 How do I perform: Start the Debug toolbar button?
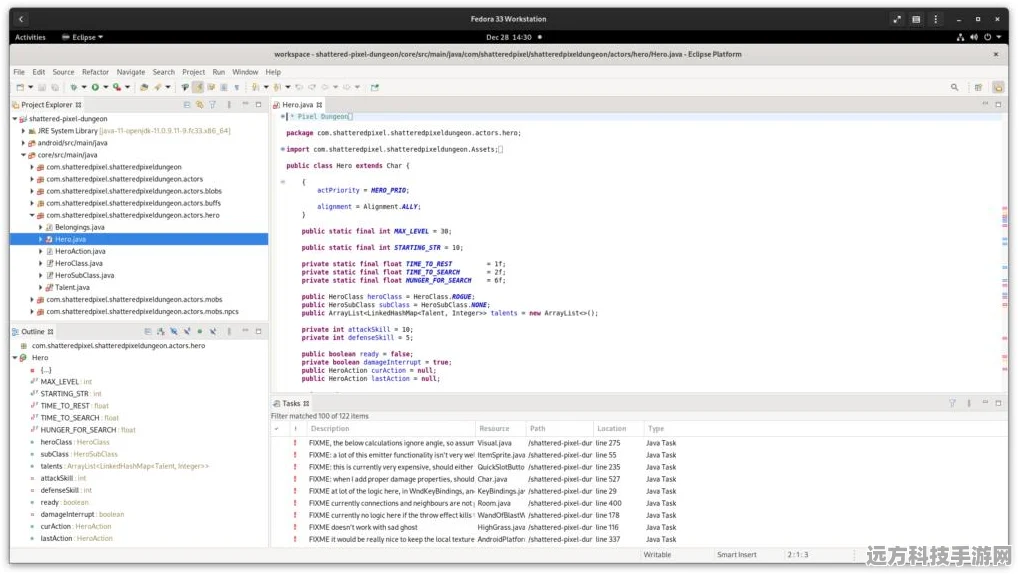(x=73, y=87)
